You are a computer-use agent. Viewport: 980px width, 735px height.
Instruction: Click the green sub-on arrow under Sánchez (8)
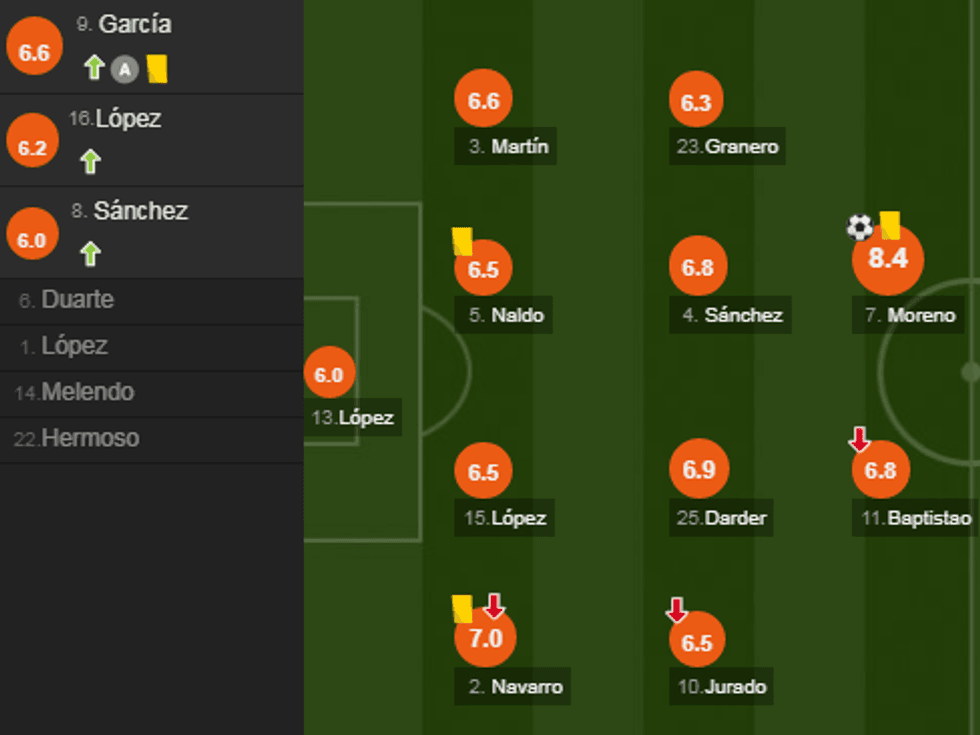[91, 254]
